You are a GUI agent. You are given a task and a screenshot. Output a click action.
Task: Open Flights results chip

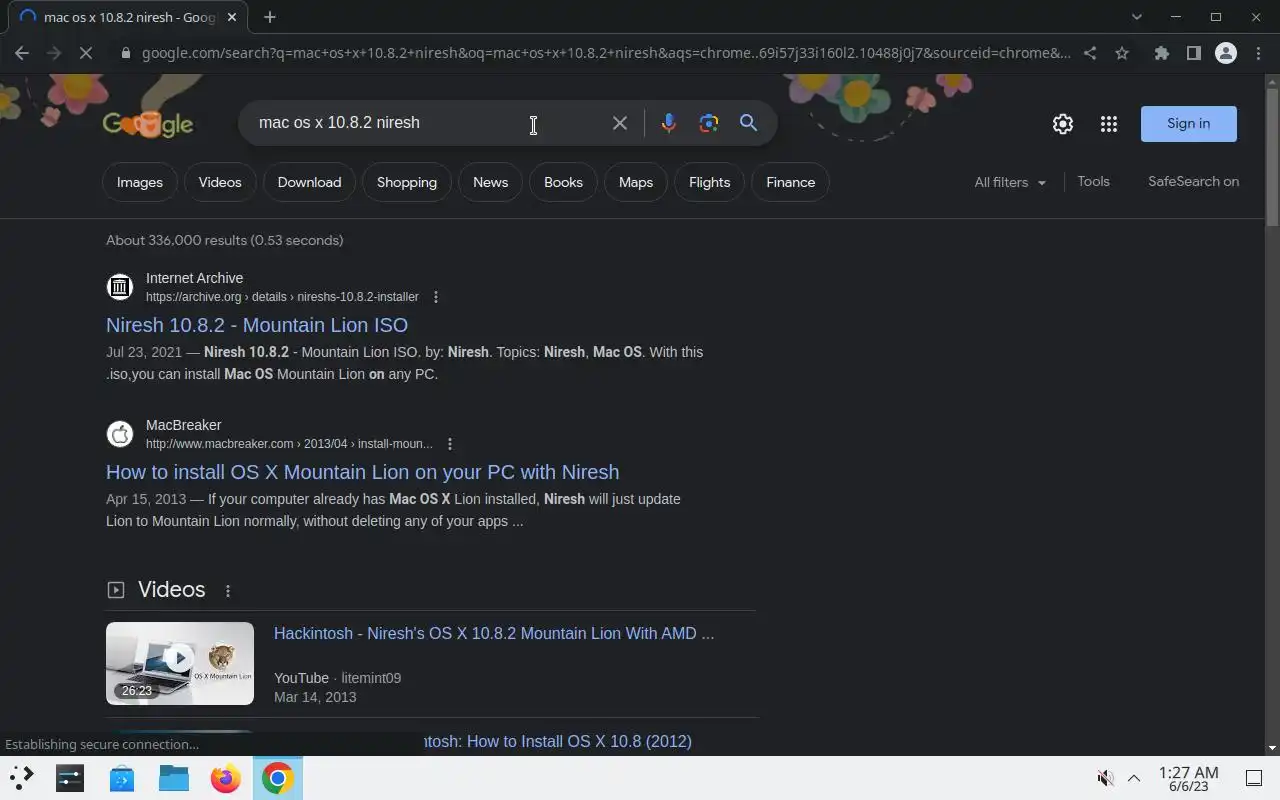point(709,182)
